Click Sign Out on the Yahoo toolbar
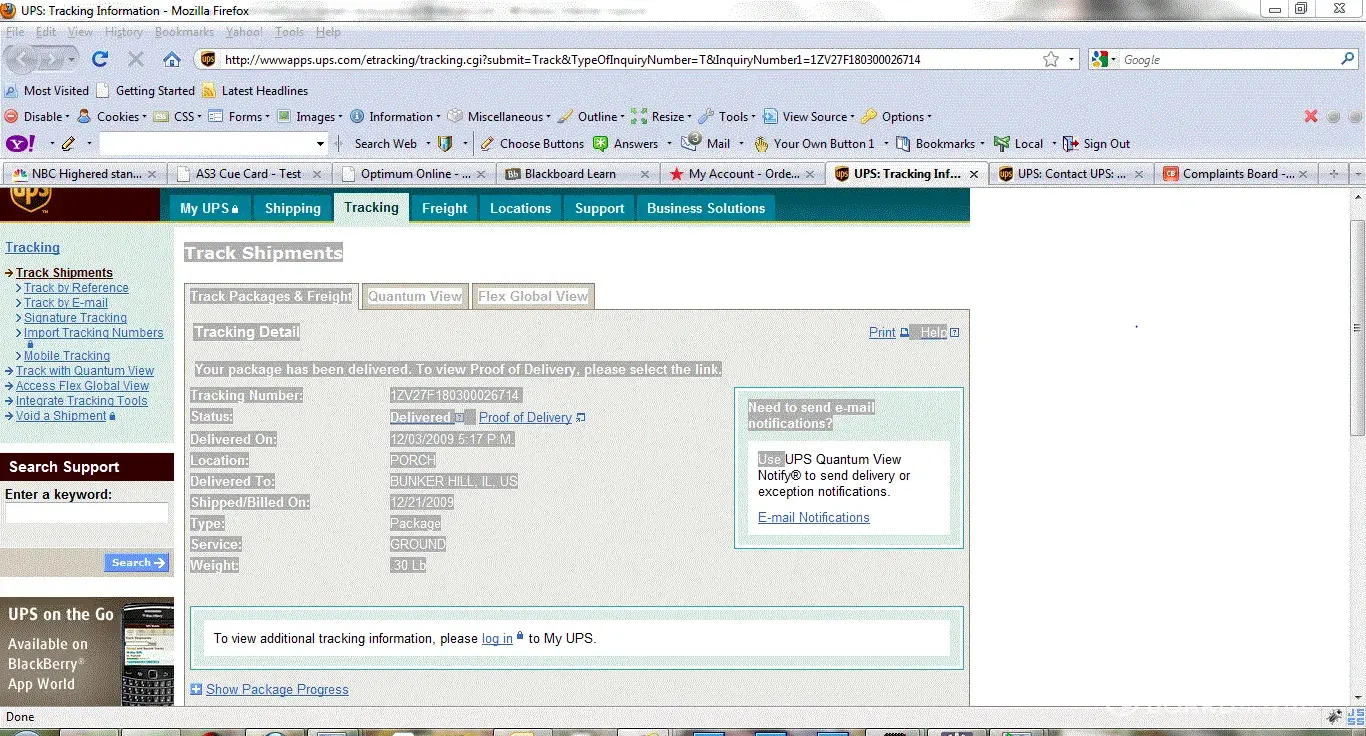Screen dimensions: 1366x736 (x=1096, y=144)
